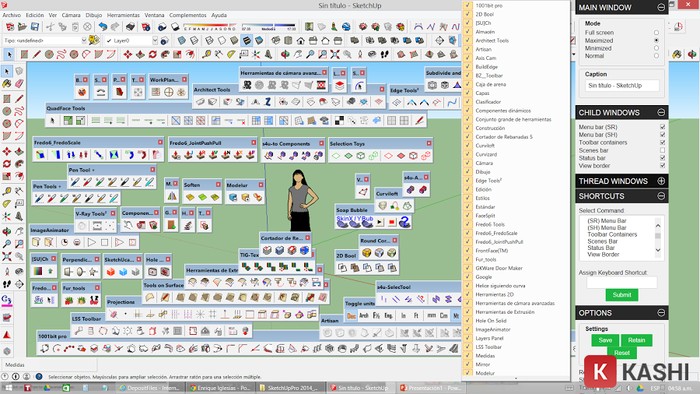This screenshot has width=700, height=394.
Task: Open the Layer0 layer dropdown
Action: [155, 41]
